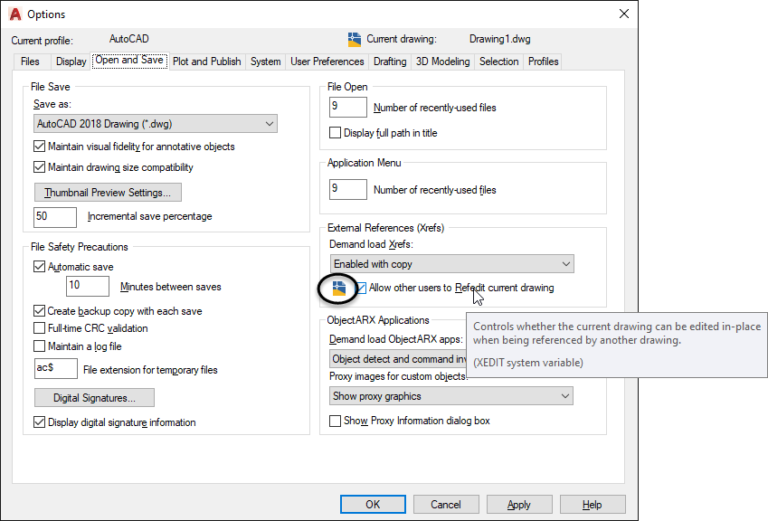Close the Options dialog
The width and height of the screenshot is (768, 521).
(625, 14)
